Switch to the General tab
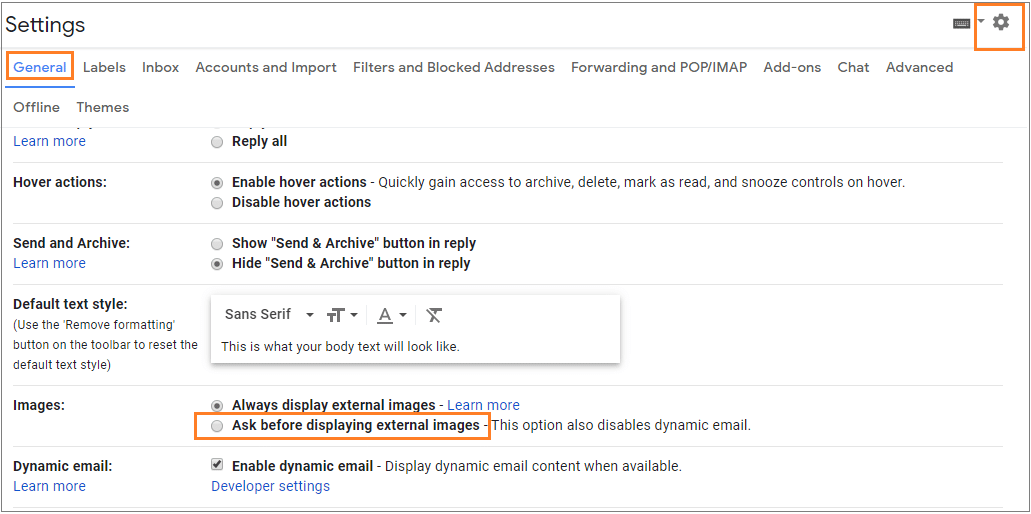Viewport: 1031px width, 514px height. 39,67
